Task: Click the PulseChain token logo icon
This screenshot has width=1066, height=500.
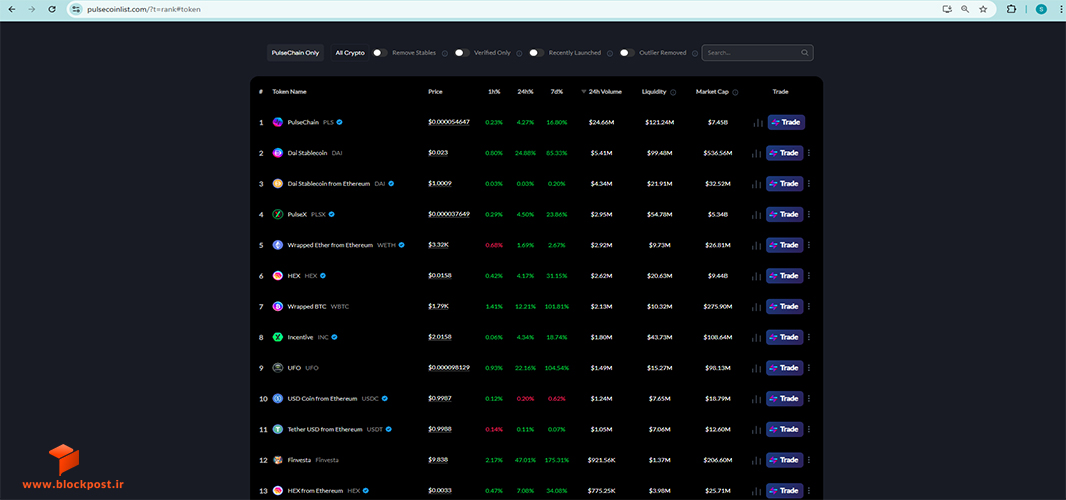Action: pos(277,122)
